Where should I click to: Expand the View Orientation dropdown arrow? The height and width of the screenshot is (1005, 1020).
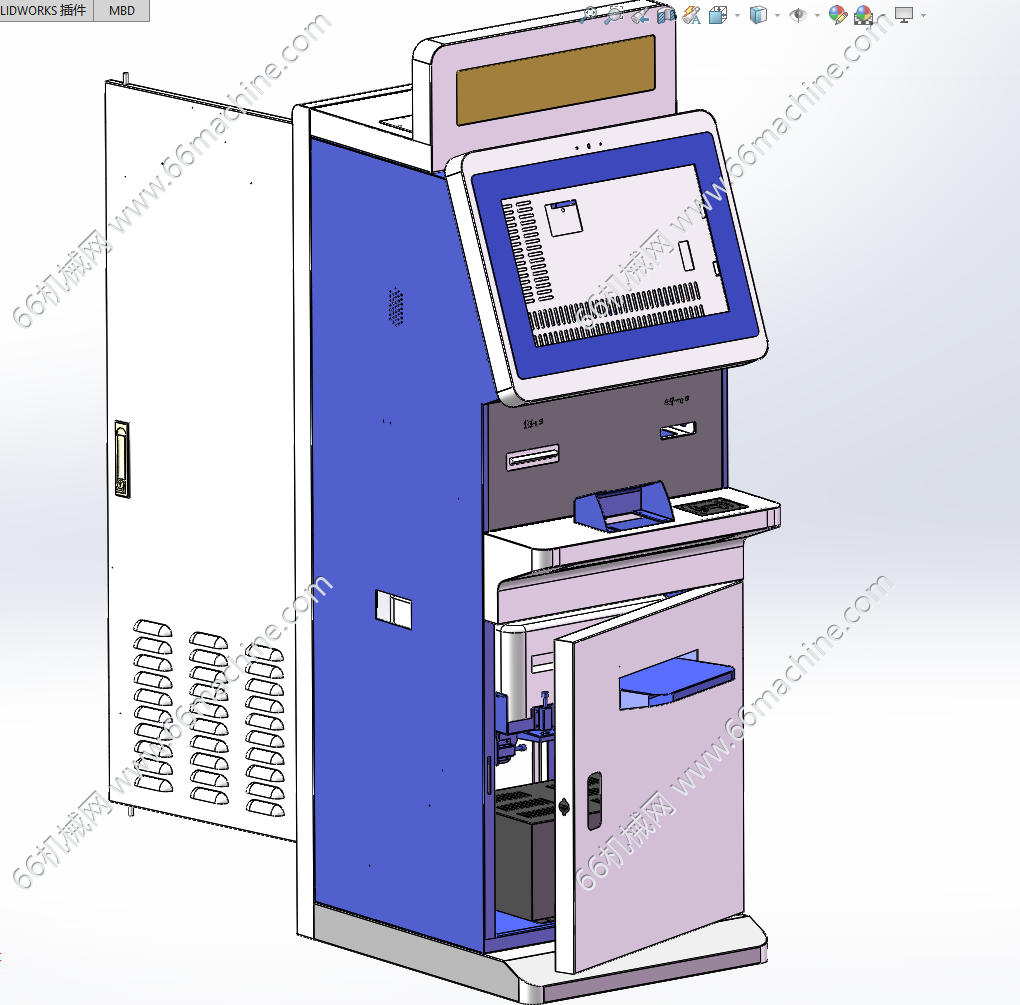point(737,15)
